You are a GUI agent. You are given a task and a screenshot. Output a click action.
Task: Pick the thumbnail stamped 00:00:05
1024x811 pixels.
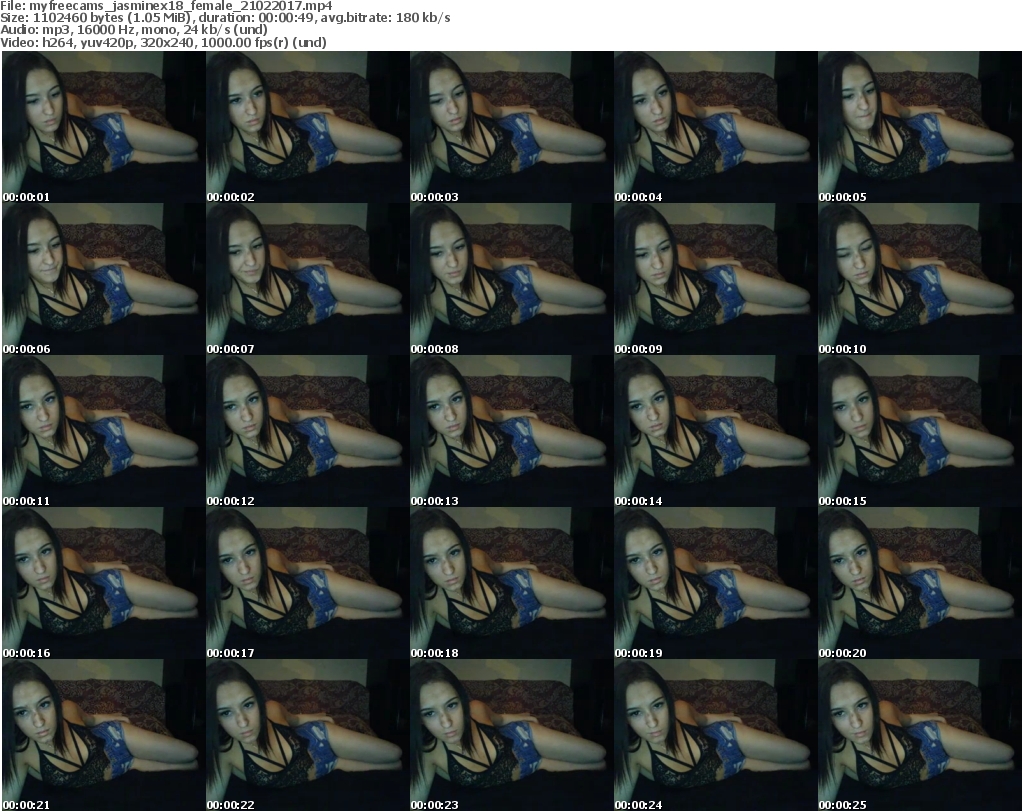(920, 127)
